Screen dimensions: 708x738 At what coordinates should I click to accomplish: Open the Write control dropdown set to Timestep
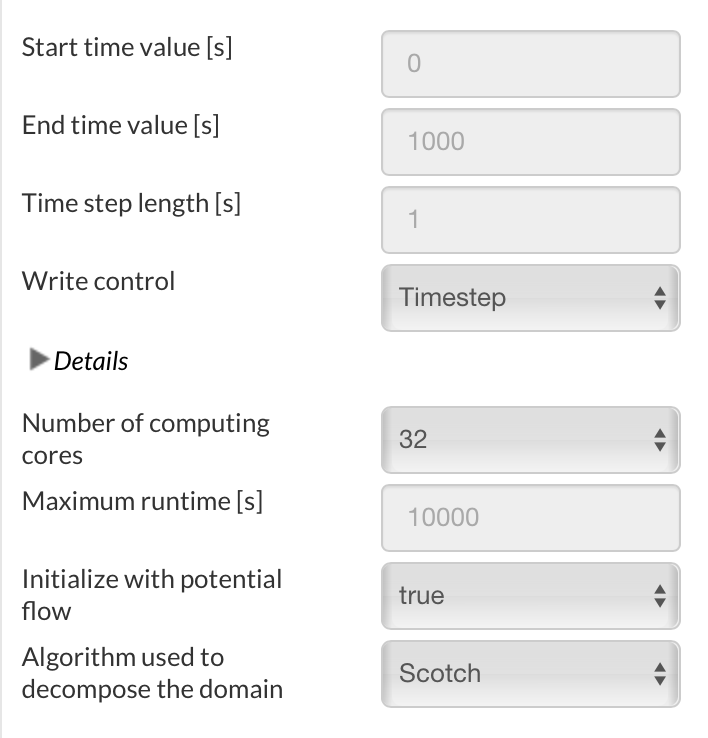(x=530, y=297)
